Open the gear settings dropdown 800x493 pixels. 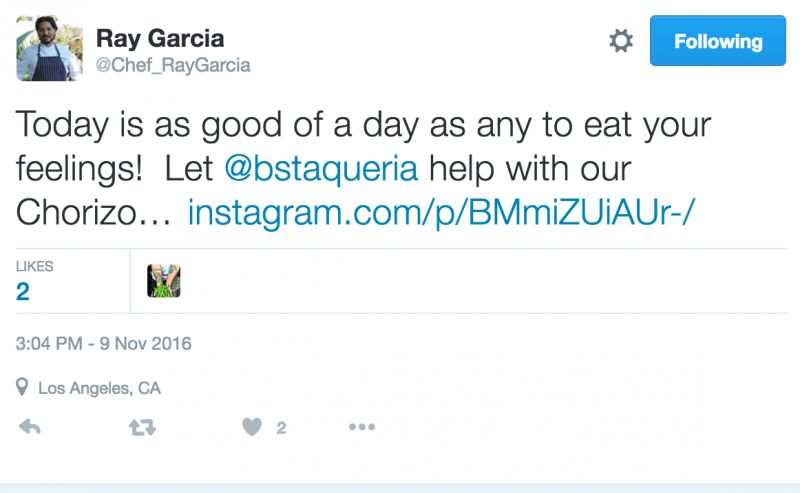tap(621, 41)
